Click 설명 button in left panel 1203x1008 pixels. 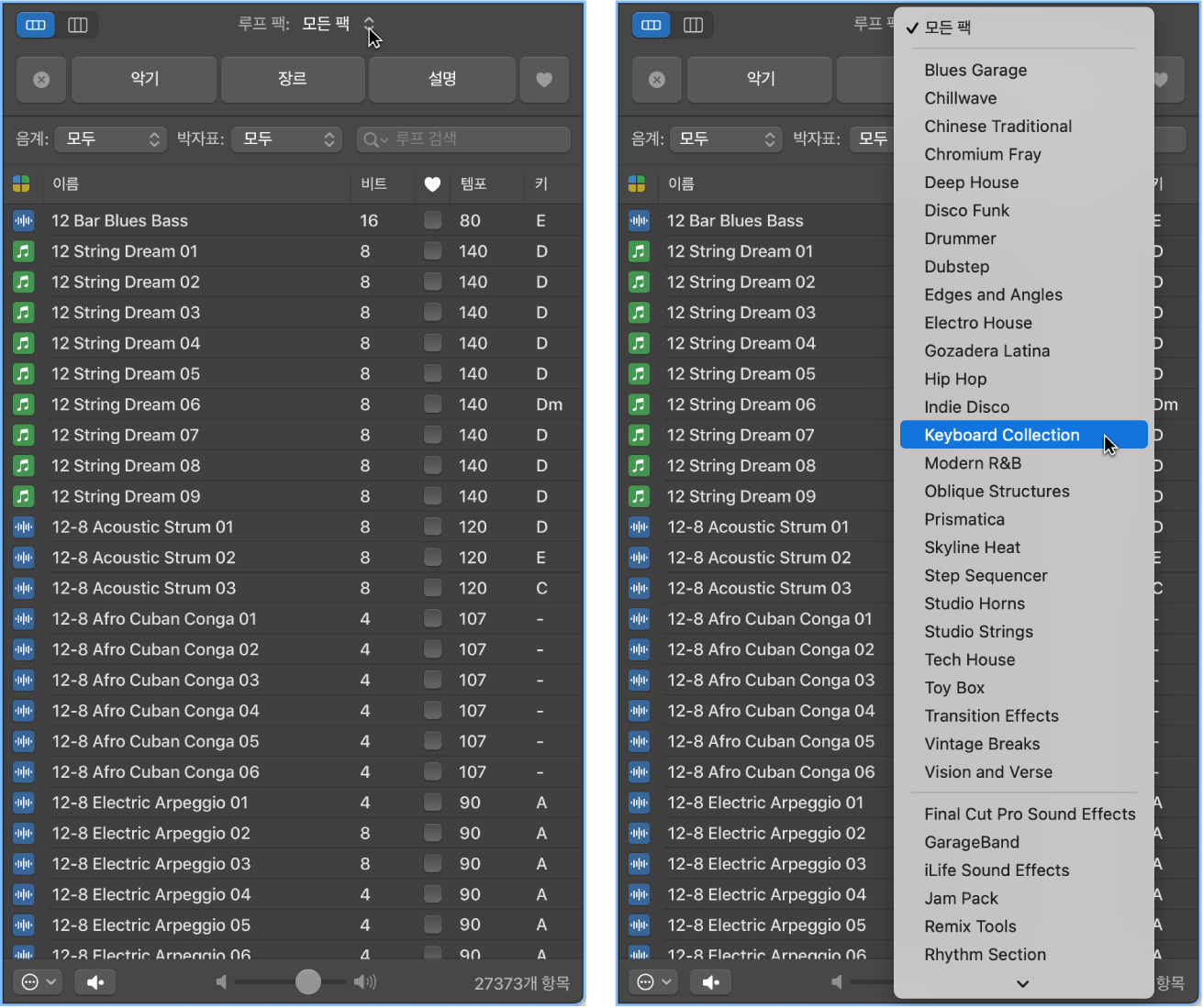click(441, 80)
